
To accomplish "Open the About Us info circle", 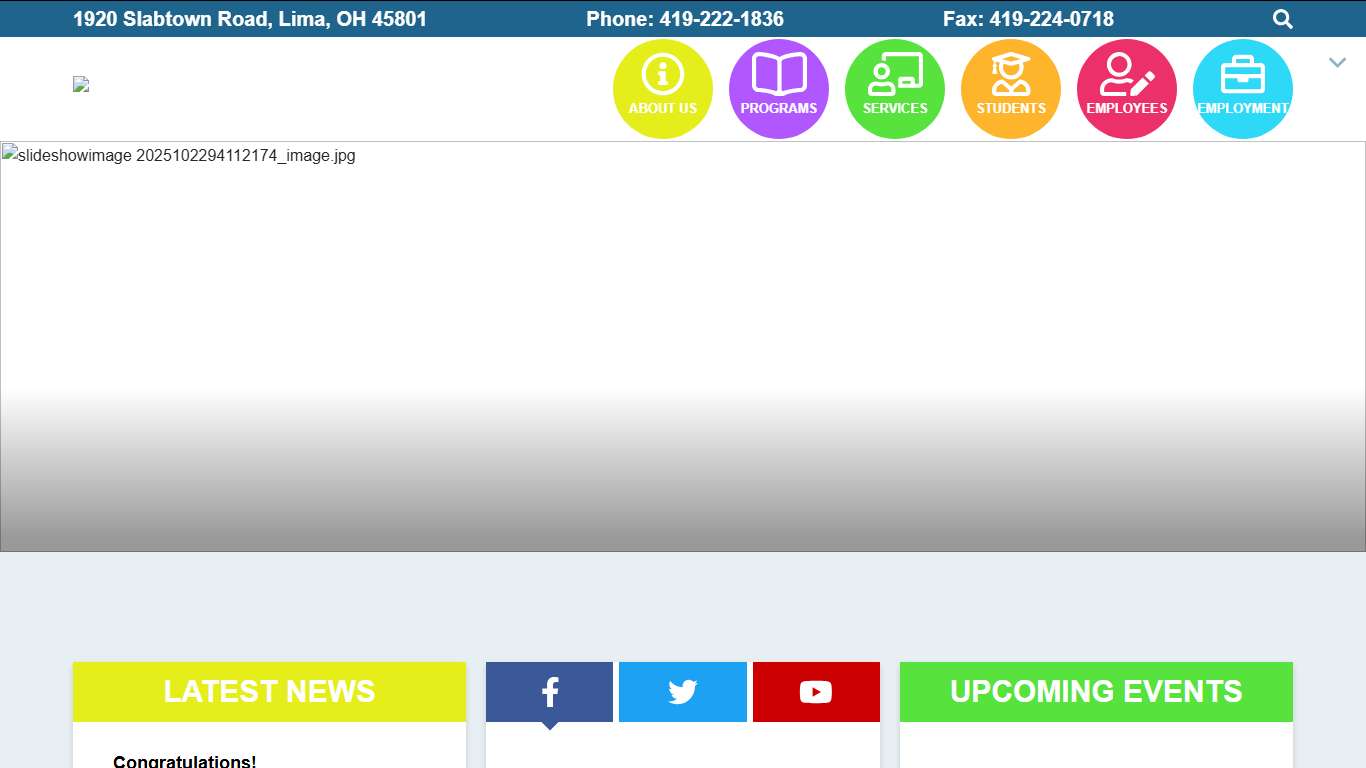I will pyautogui.click(x=662, y=88).
